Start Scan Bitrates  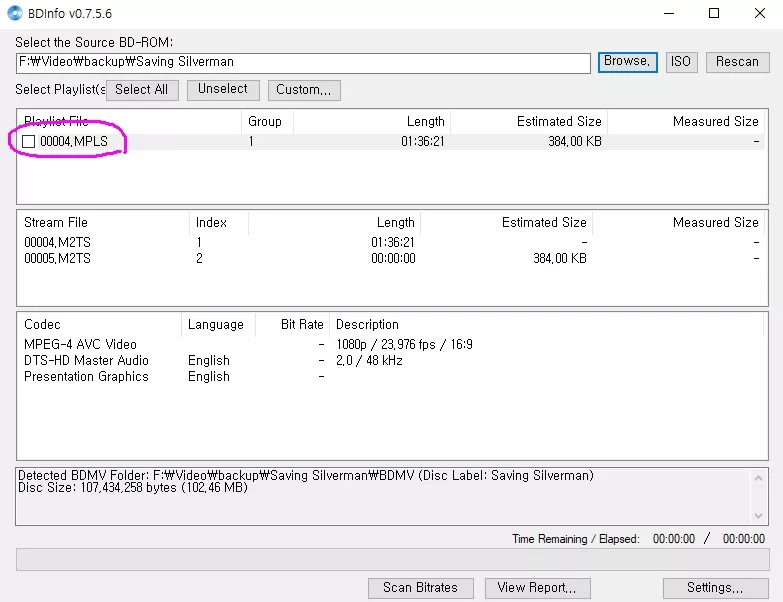tap(420, 588)
